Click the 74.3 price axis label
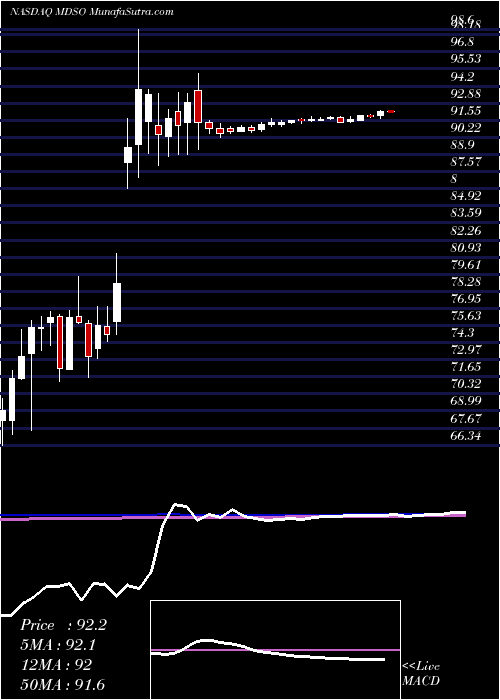Screen dimensions: 500x700 pyautogui.click(x=462, y=333)
